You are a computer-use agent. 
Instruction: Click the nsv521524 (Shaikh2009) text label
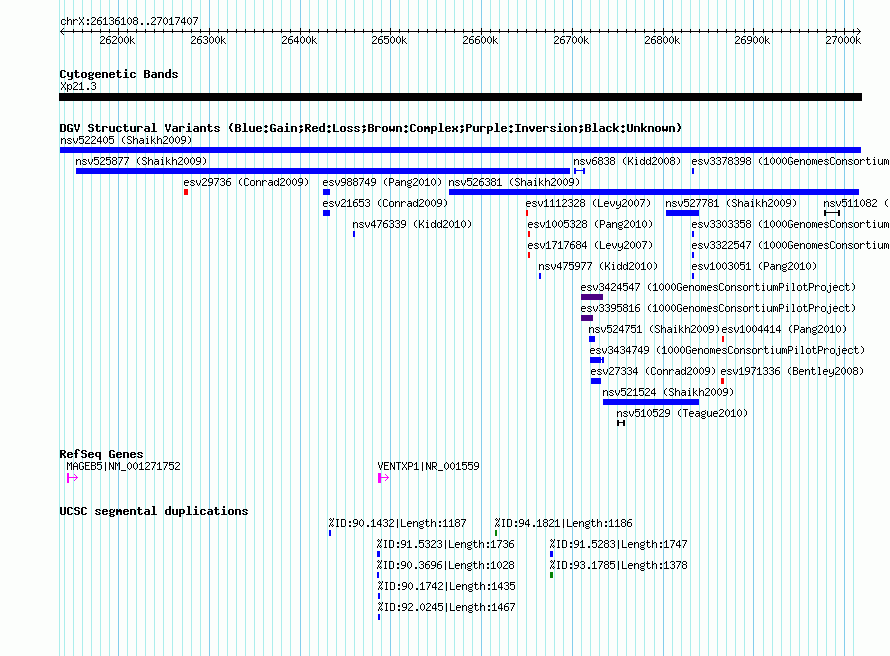668,392
